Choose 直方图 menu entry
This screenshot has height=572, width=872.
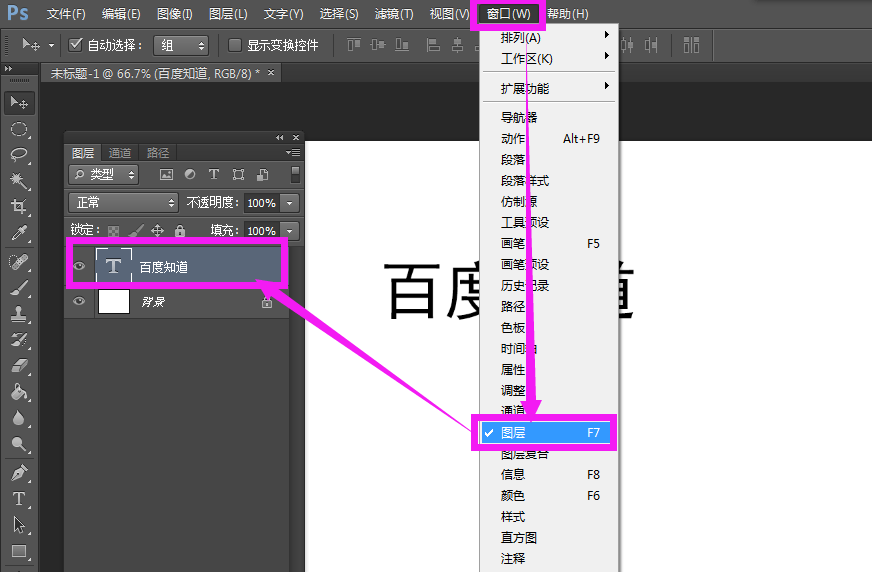(548, 538)
